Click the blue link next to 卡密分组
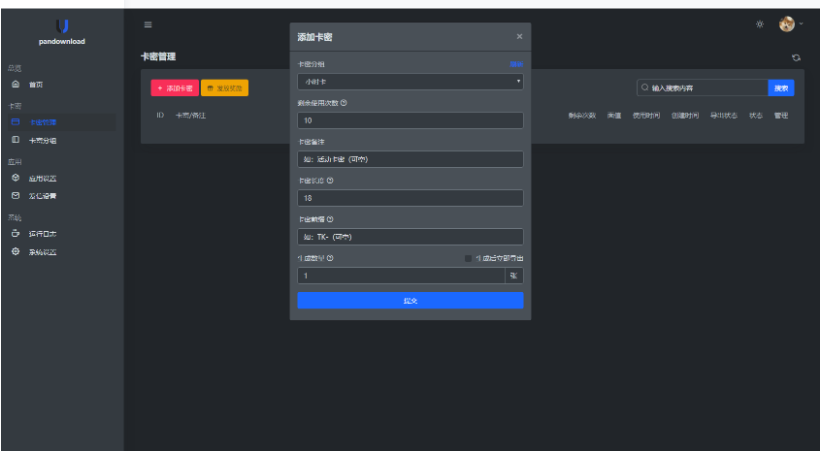 pos(516,64)
